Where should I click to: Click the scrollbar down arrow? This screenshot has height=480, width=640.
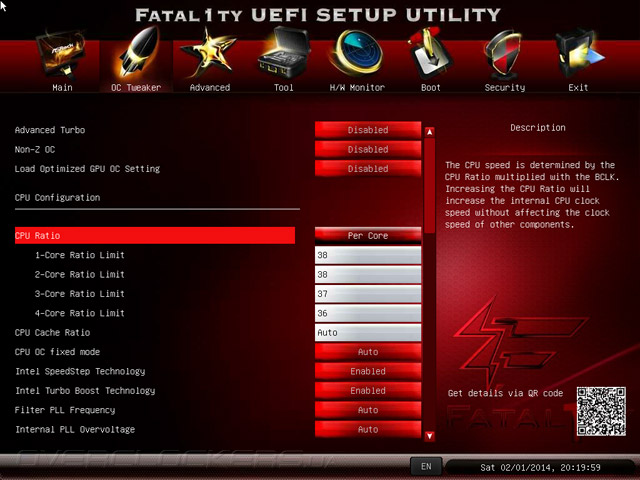(x=429, y=436)
